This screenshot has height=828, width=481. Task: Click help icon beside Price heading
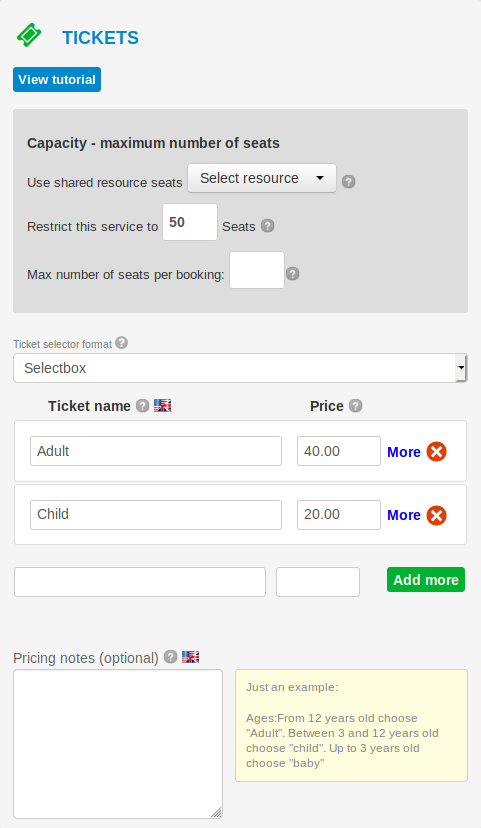pyautogui.click(x=356, y=406)
